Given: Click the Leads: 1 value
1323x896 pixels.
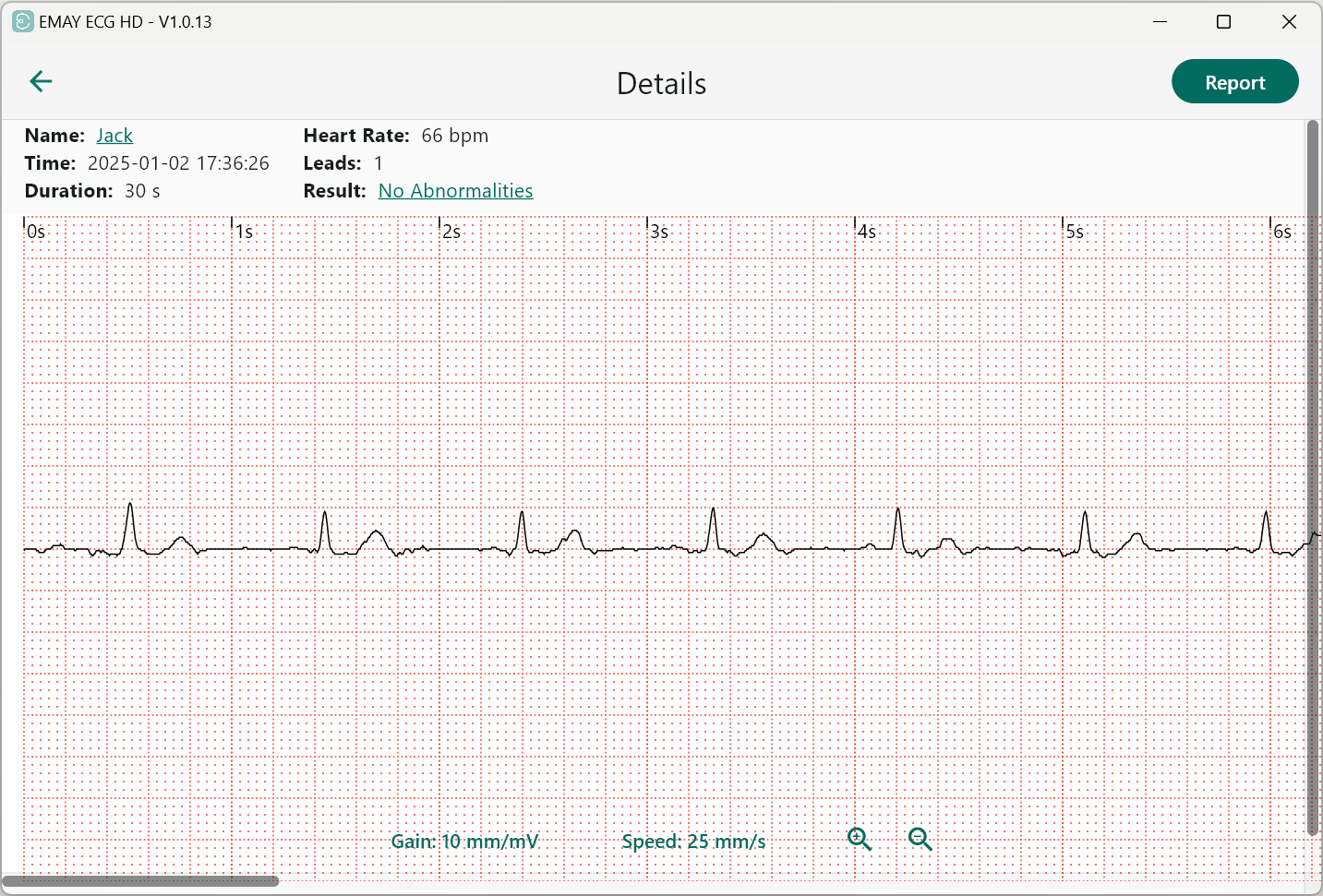Looking at the screenshot, I should [x=378, y=163].
